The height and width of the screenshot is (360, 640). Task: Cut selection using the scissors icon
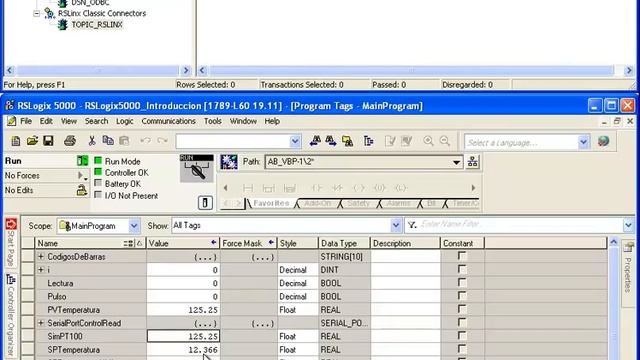[x=92, y=141]
